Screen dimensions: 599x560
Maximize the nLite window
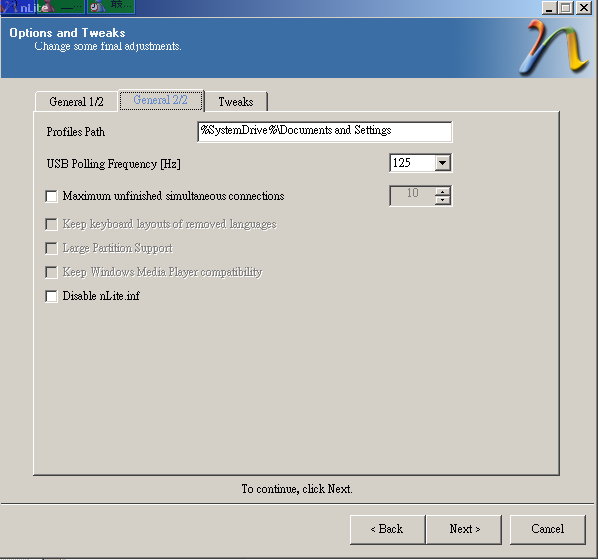click(566, 8)
